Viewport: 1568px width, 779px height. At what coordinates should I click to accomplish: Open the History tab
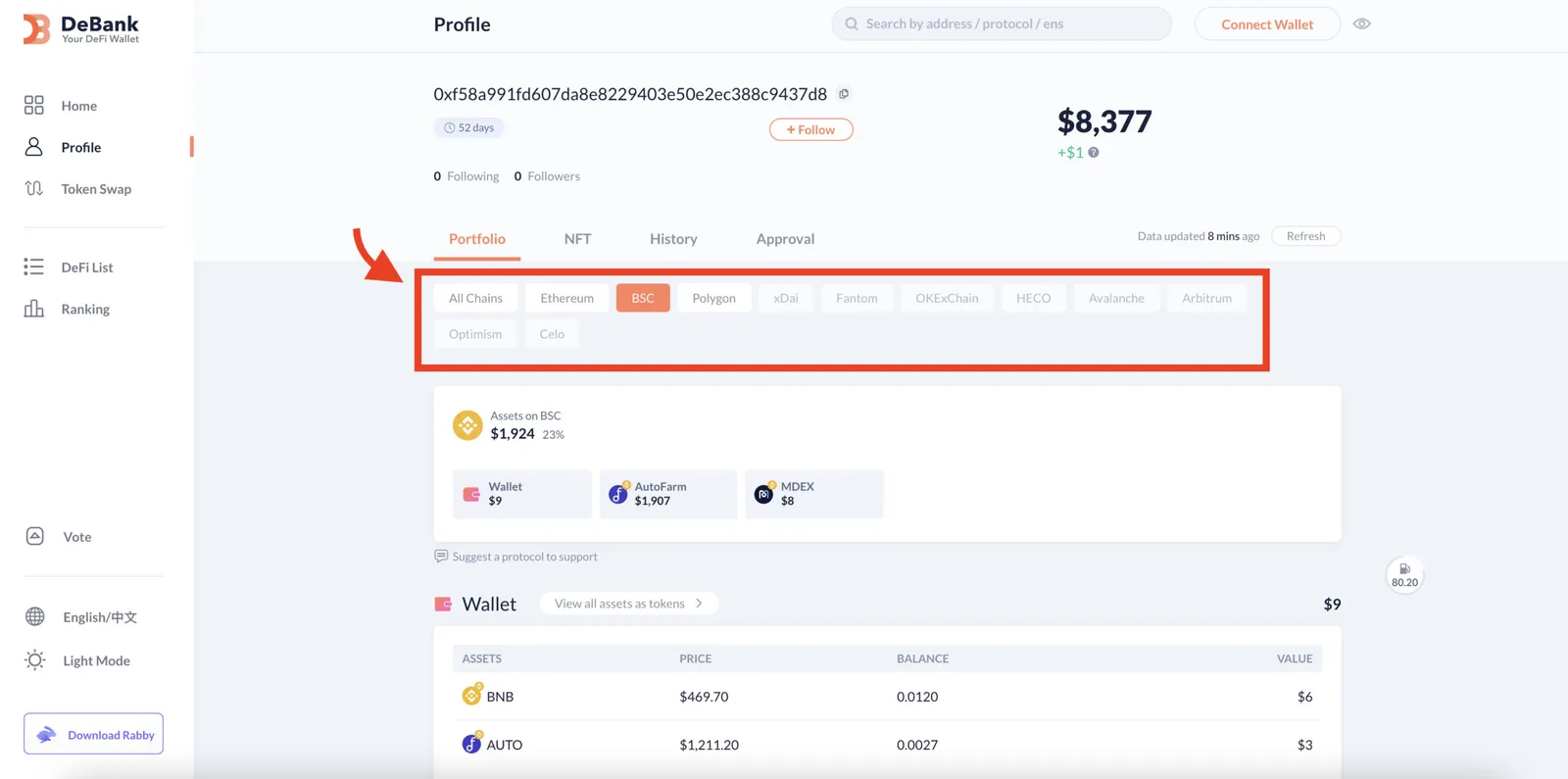tap(673, 239)
